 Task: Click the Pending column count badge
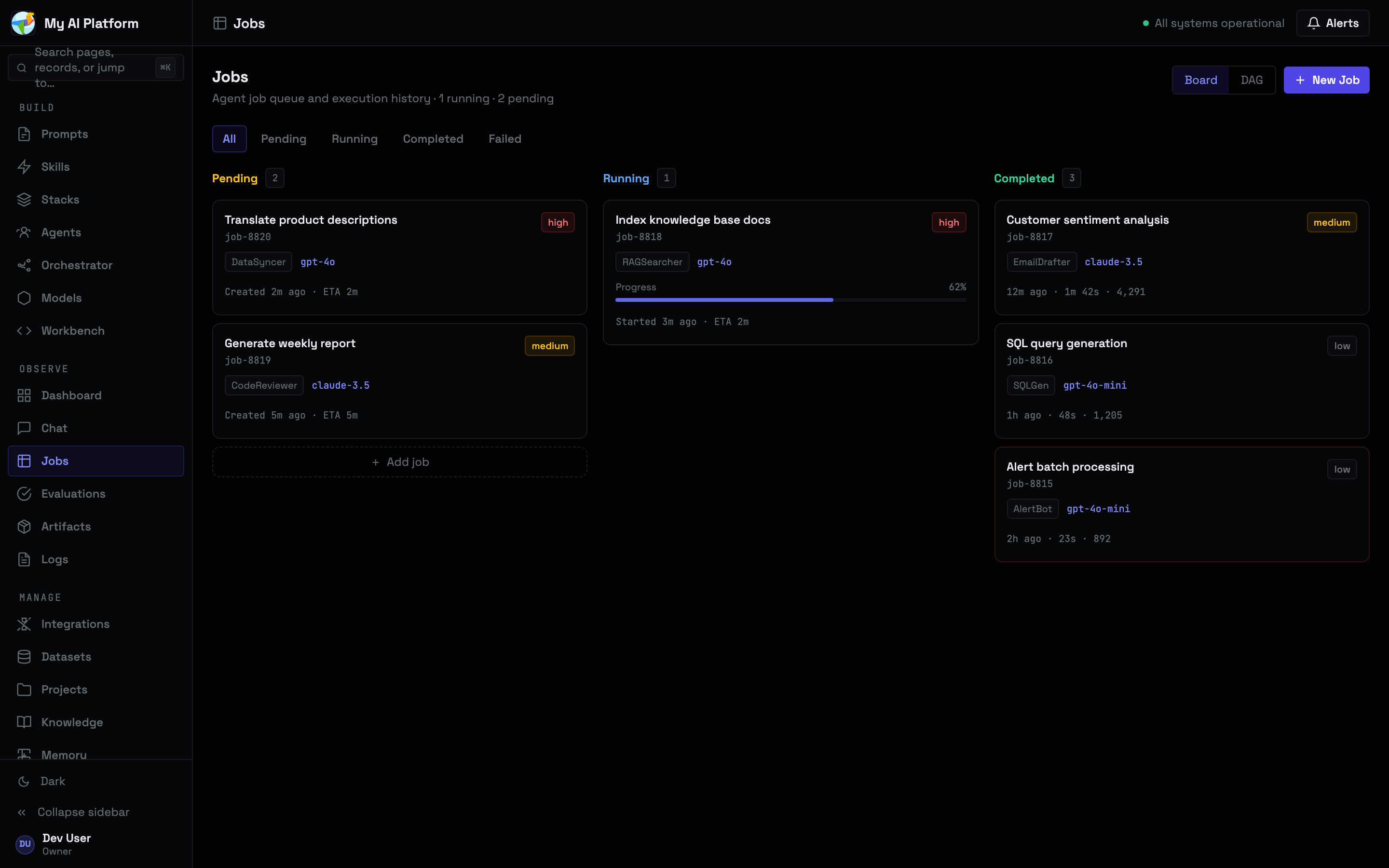[275, 178]
